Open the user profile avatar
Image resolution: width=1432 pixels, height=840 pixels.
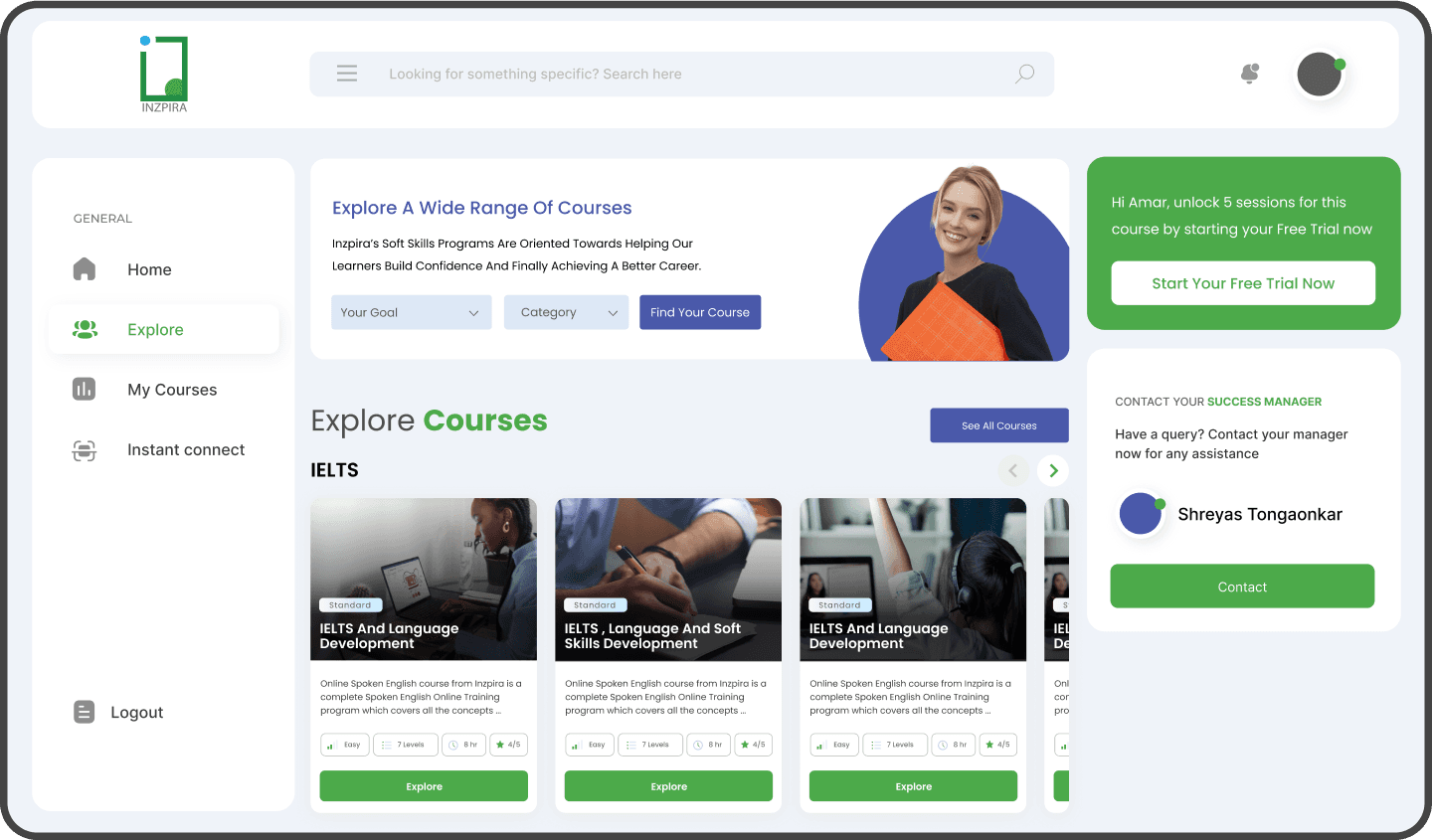click(1321, 75)
